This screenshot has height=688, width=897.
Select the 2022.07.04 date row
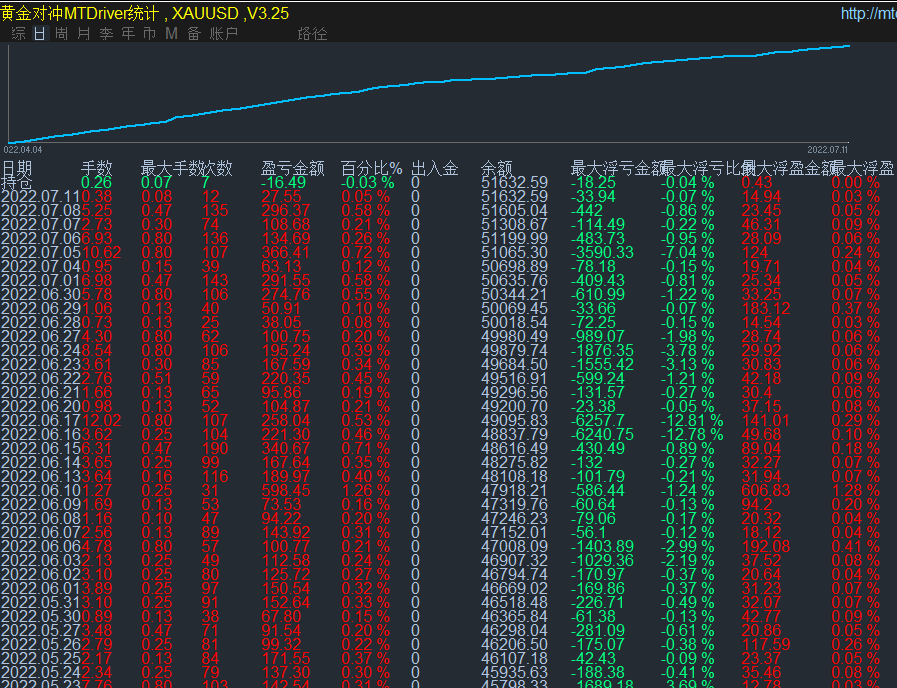click(41, 267)
